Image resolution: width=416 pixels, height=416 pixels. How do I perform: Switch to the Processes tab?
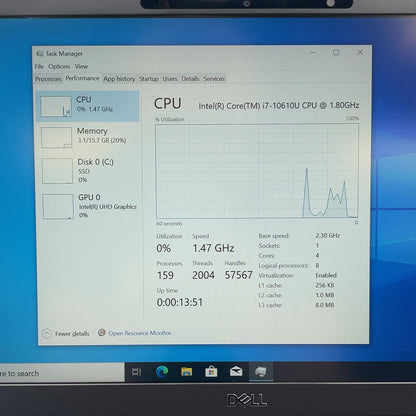[48, 79]
